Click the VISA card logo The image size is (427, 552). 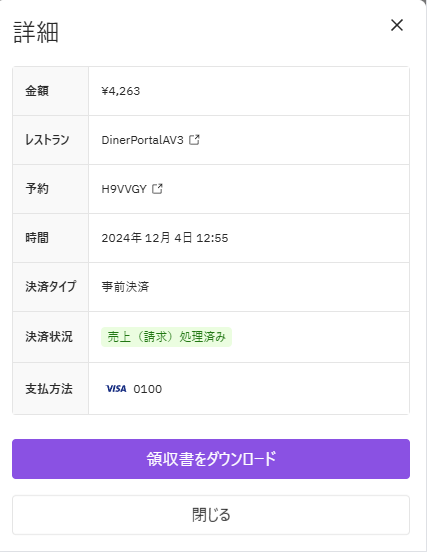[x=116, y=389]
